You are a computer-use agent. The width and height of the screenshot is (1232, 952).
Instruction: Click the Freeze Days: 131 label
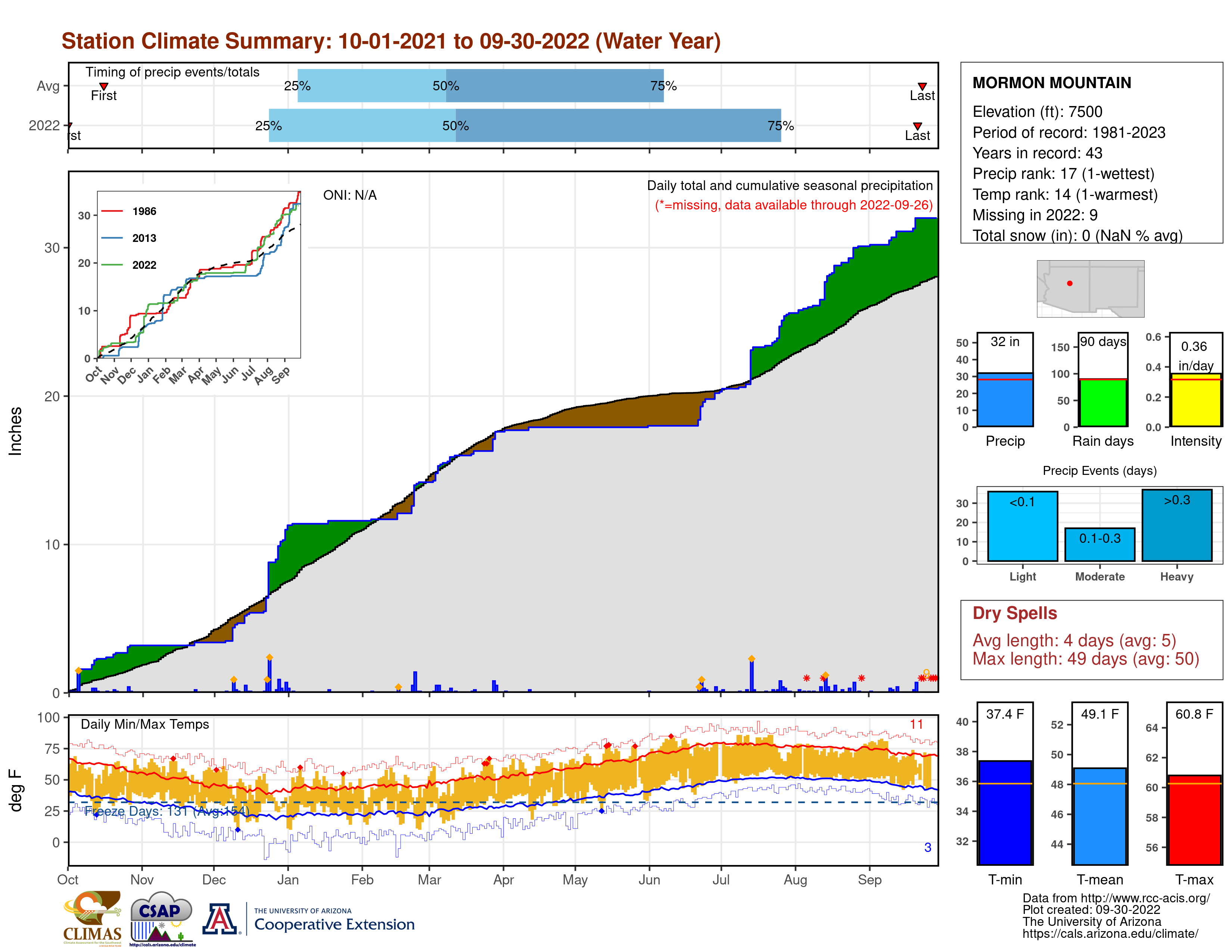click(167, 811)
